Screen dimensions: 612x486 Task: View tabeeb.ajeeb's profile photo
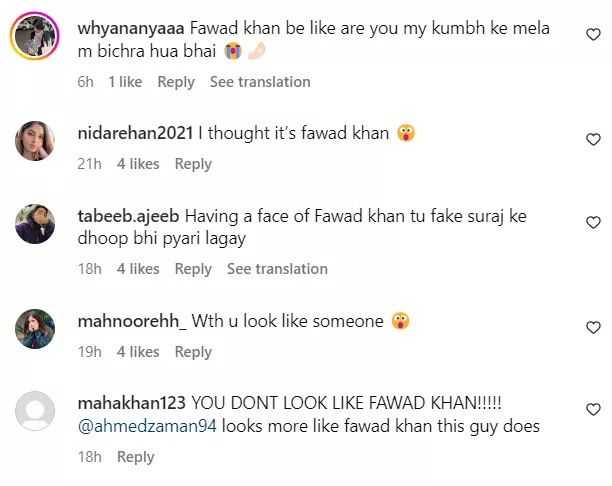point(34,224)
